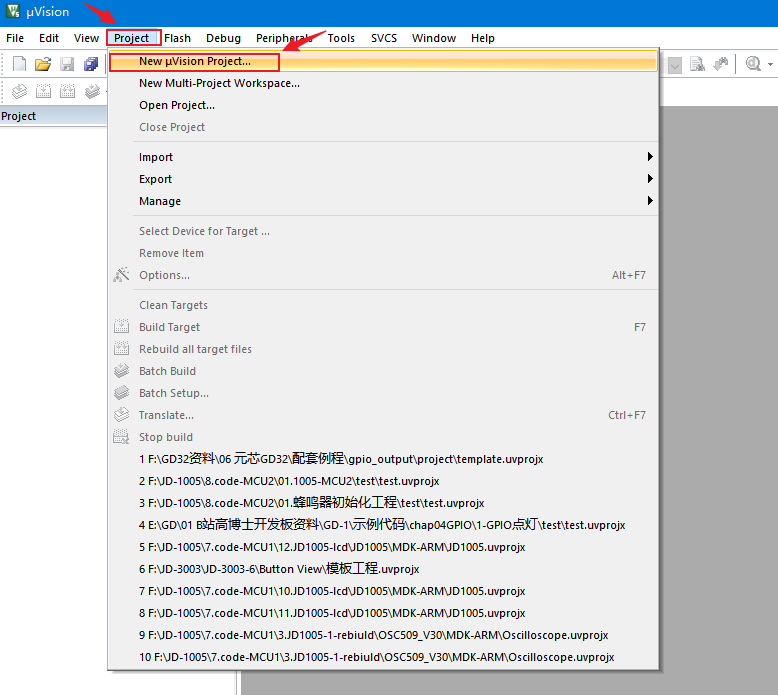Click Options... menu text

pyautogui.click(x=164, y=275)
